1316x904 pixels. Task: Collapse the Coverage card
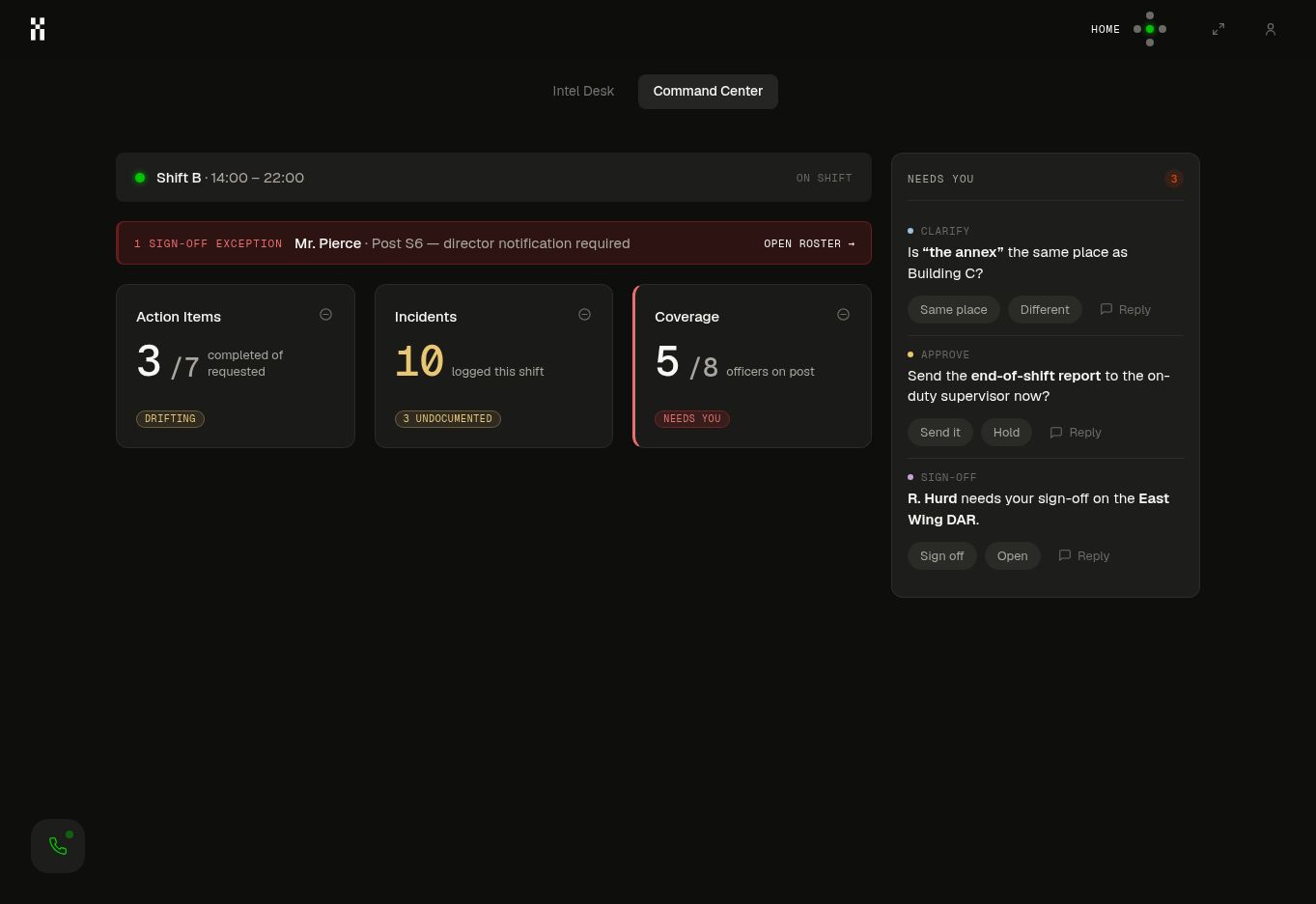(843, 314)
